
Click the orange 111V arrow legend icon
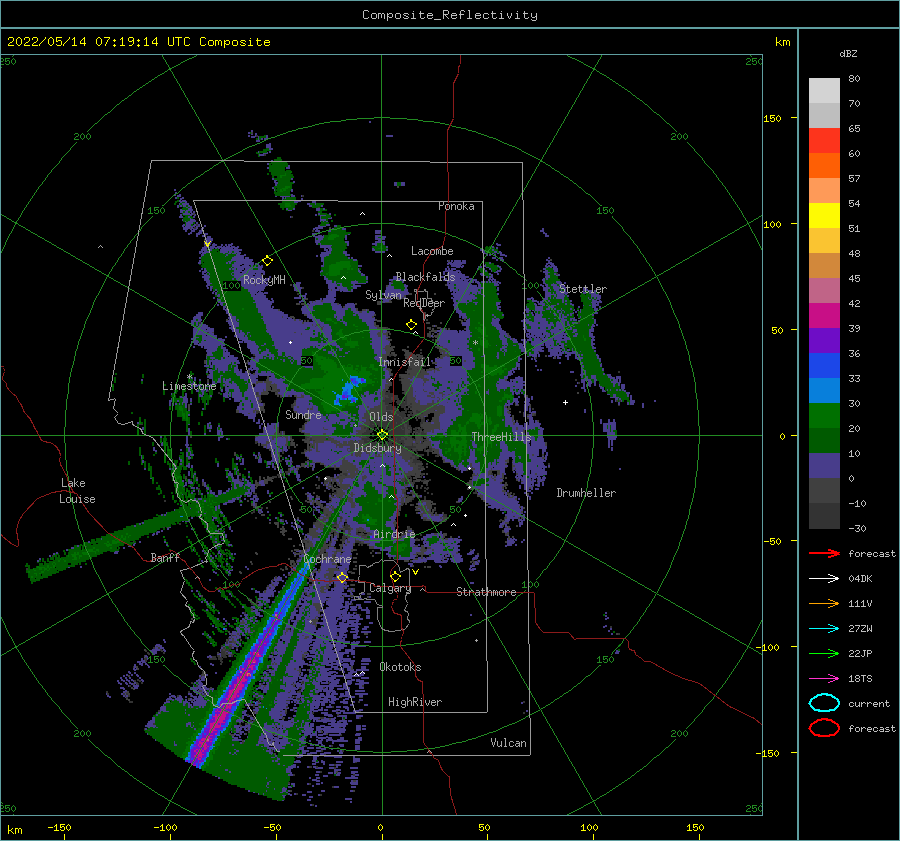(x=824, y=603)
